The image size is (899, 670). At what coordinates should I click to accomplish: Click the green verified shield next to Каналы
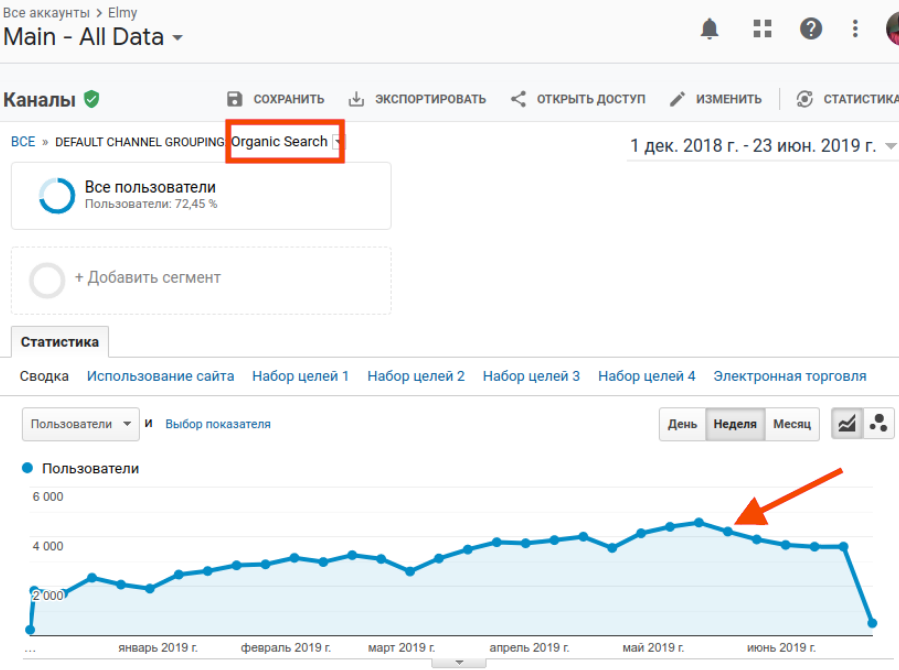pos(92,99)
